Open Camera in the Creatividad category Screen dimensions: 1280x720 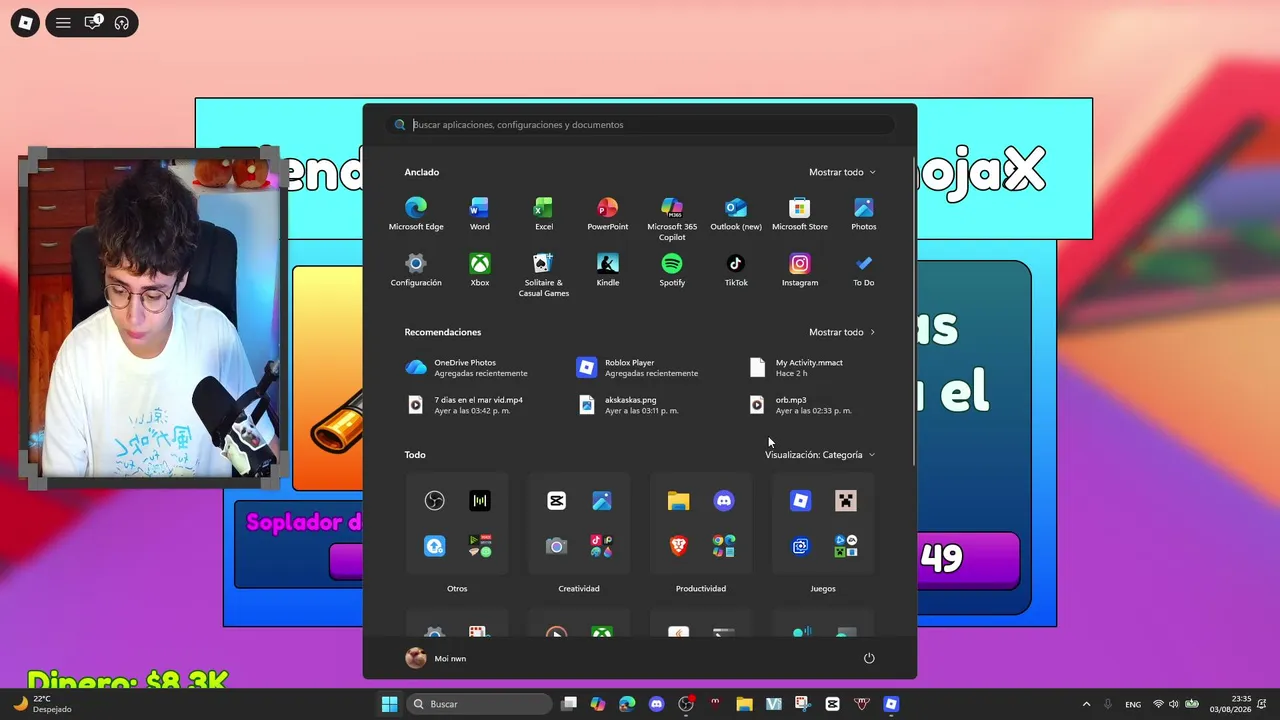[556, 546]
